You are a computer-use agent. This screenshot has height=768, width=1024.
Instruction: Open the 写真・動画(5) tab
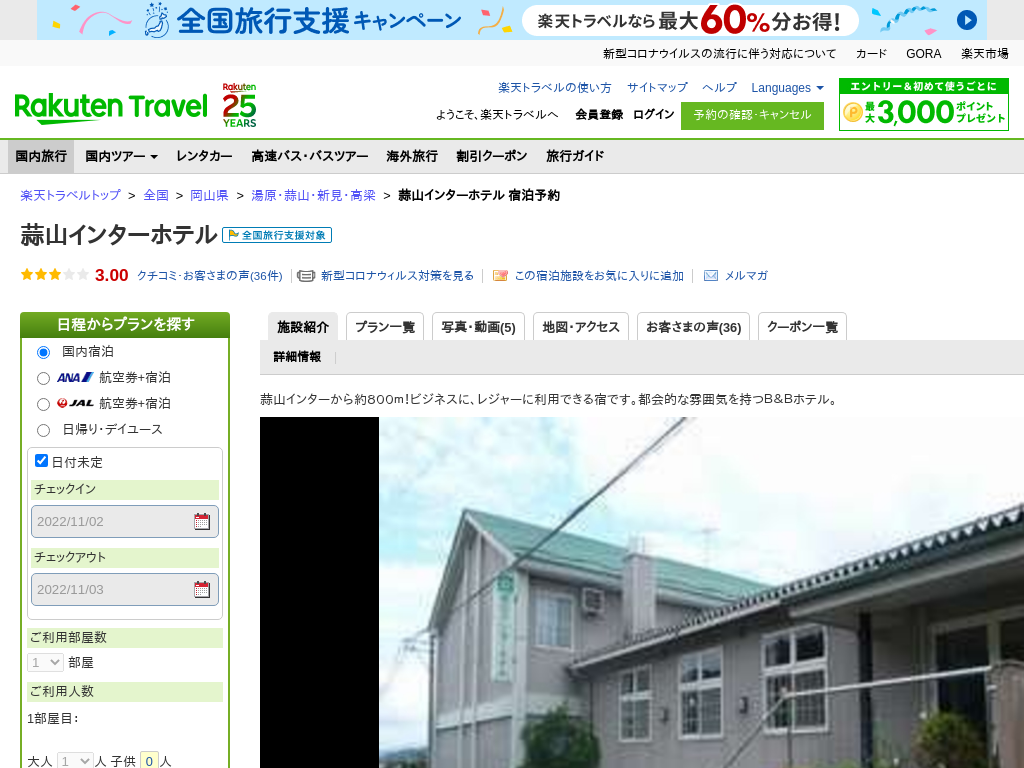point(478,327)
